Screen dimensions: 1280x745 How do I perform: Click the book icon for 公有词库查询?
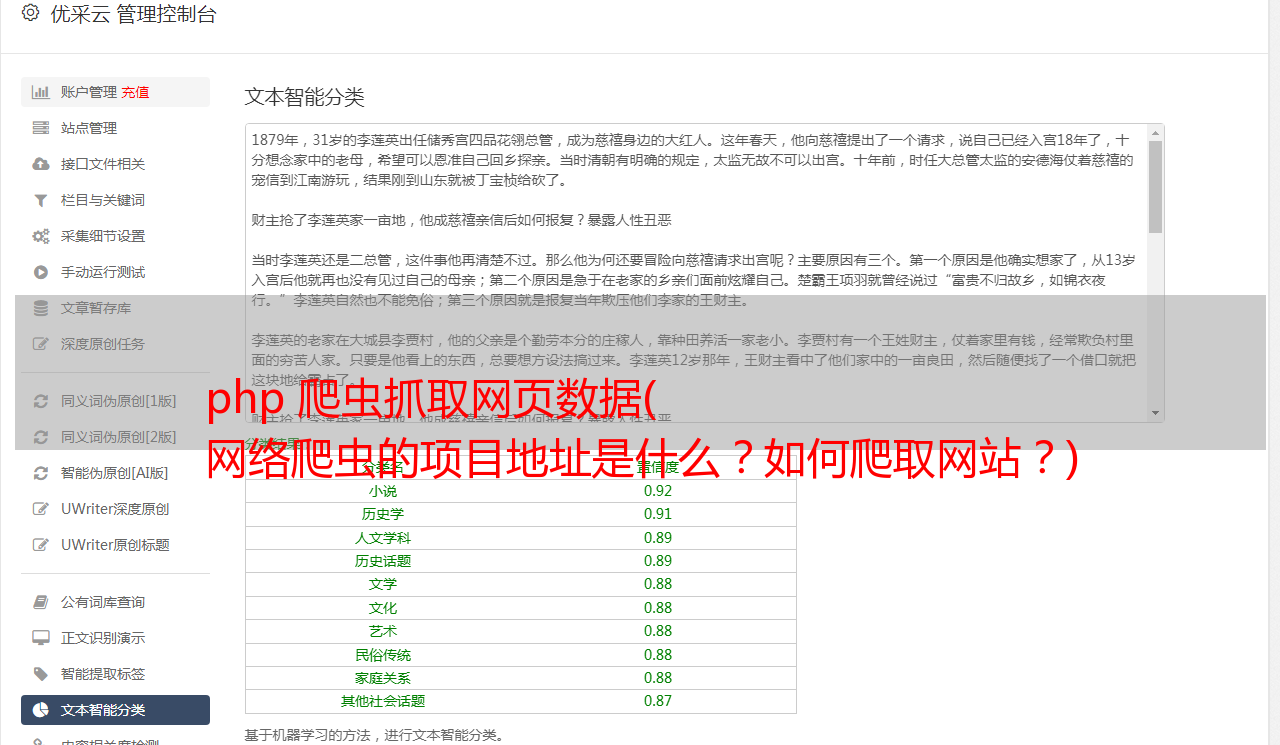(41, 602)
